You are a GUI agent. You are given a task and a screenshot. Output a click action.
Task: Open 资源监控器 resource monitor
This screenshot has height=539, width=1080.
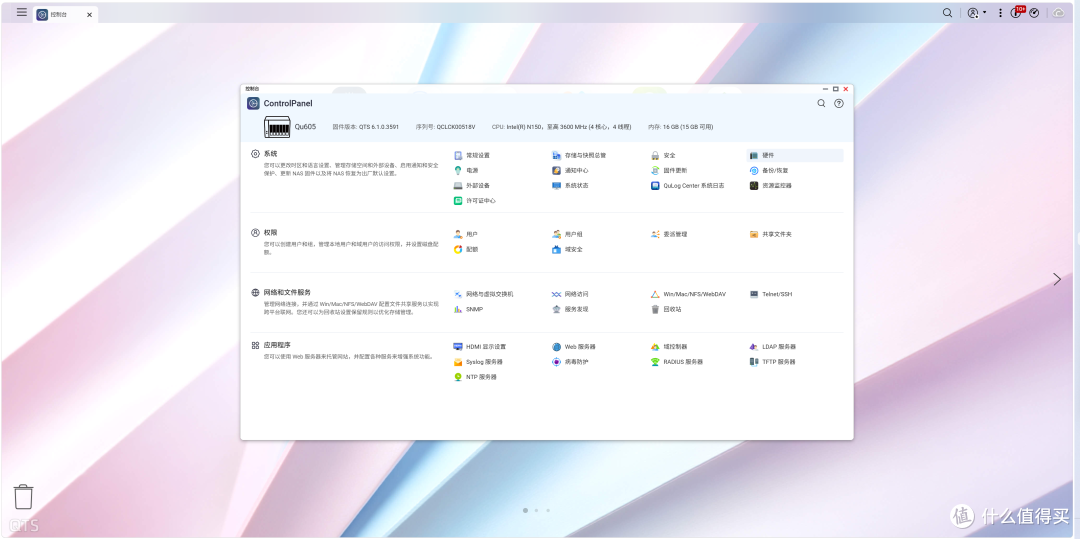click(771, 185)
